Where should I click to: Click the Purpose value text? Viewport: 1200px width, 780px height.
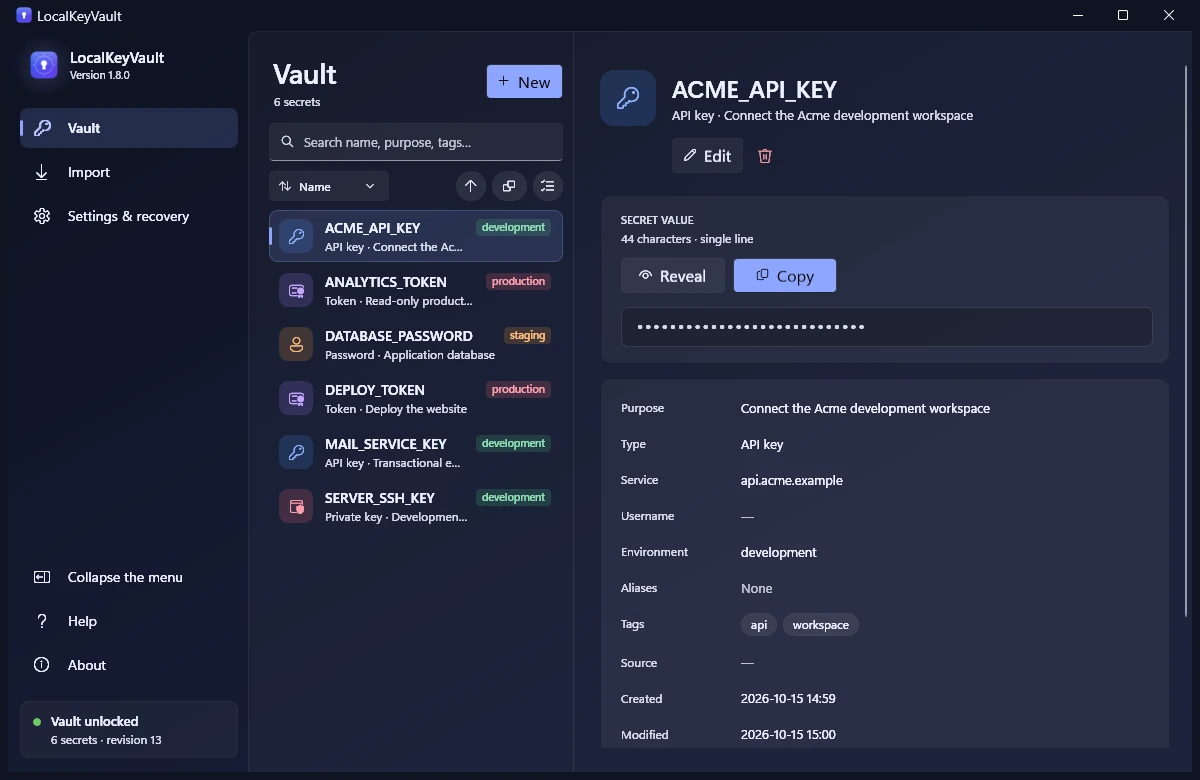865,408
